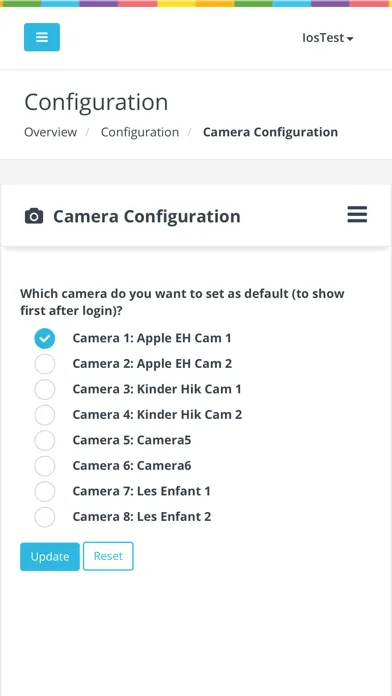Click the camera icon beside Camera Configuration

click(x=34, y=217)
